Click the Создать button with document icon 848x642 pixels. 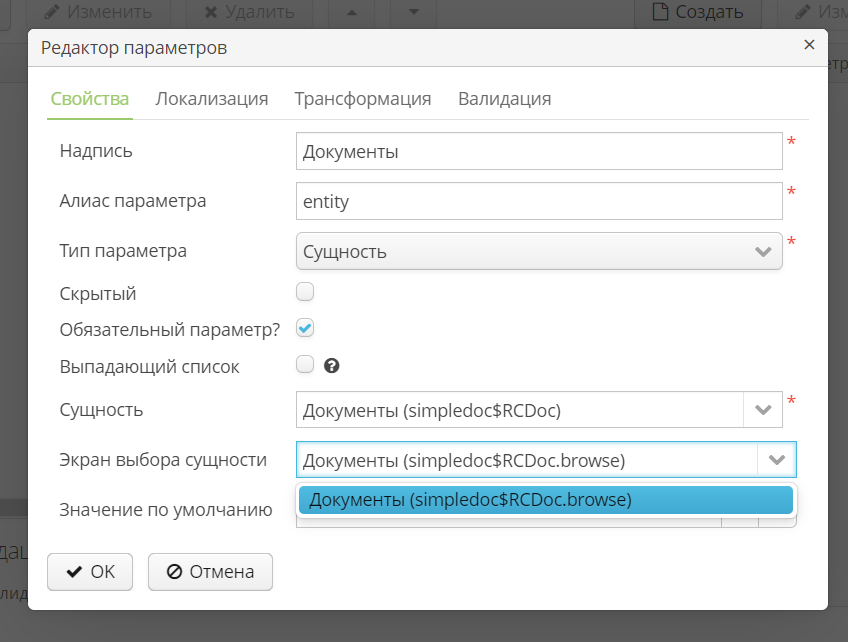(697, 12)
